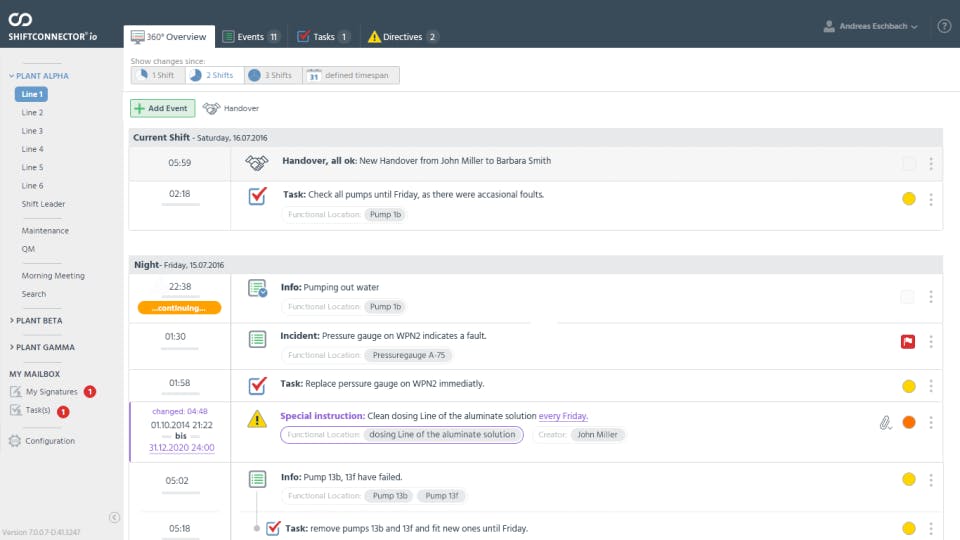This screenshot has width=960, height=540.
Task: Click the user avatar icon for Andreas Eschbach
Action: click(x=829, y=26)
